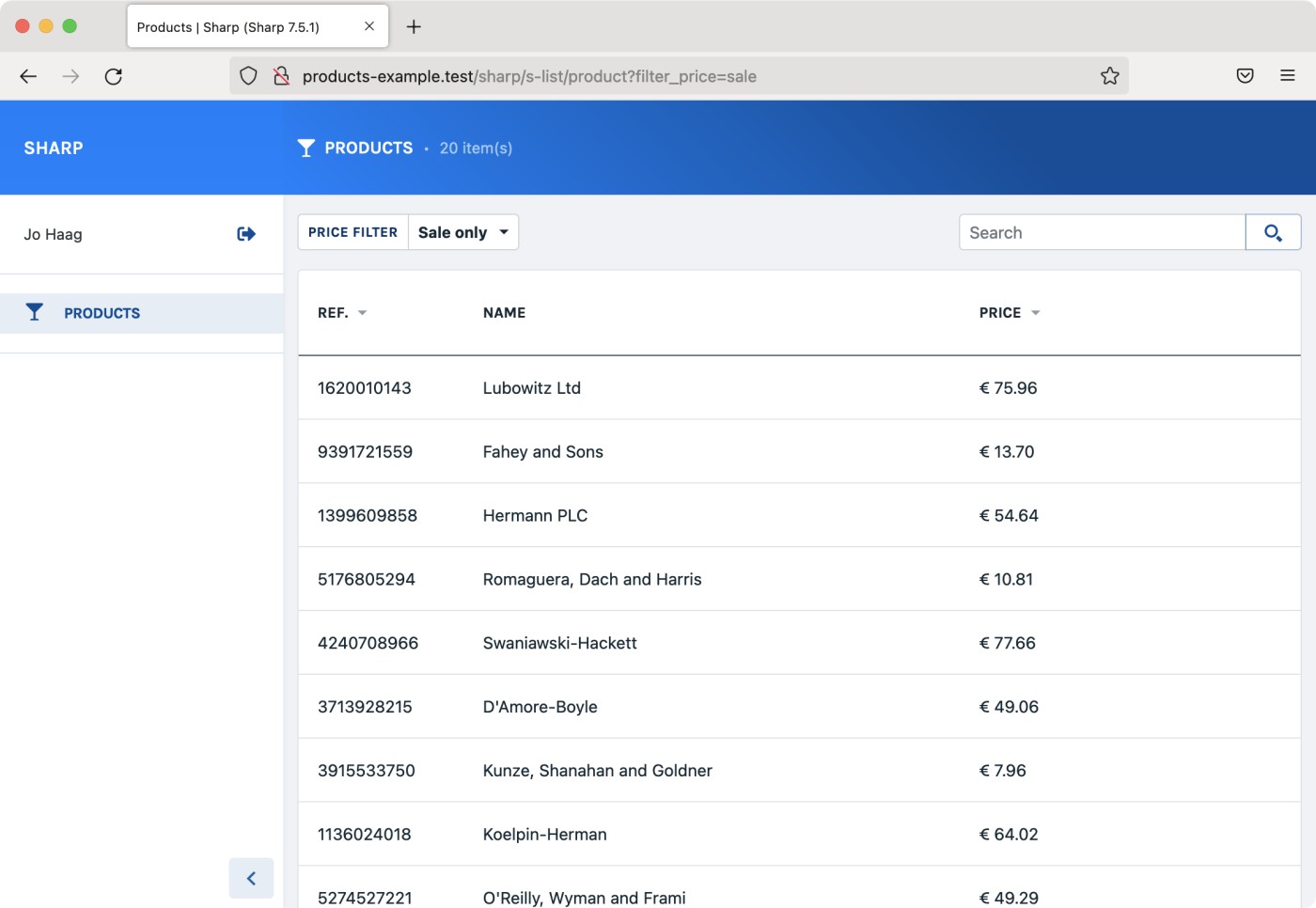1316x908 pixels.
Task: Go back using the browser back arrow
Action: click(28, 76)
